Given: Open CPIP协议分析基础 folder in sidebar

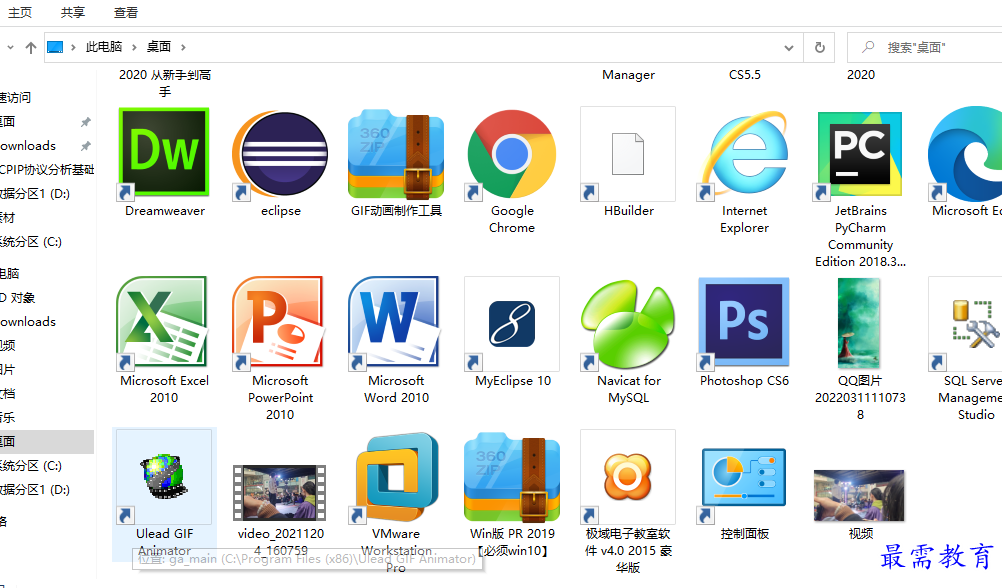Looking at the screenshot, I should click(x=47, y=169).
